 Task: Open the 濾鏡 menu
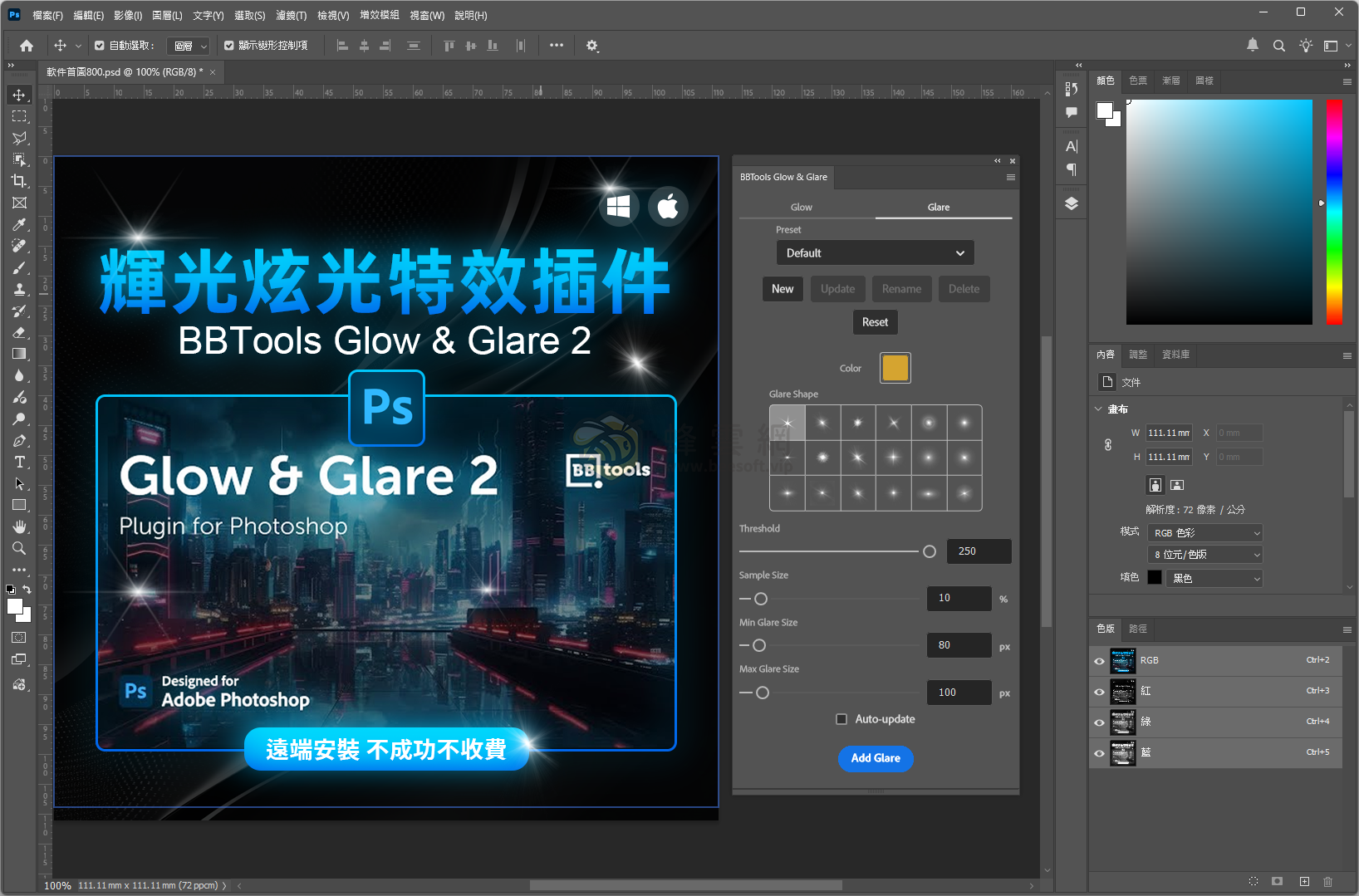tap(292, 15)
